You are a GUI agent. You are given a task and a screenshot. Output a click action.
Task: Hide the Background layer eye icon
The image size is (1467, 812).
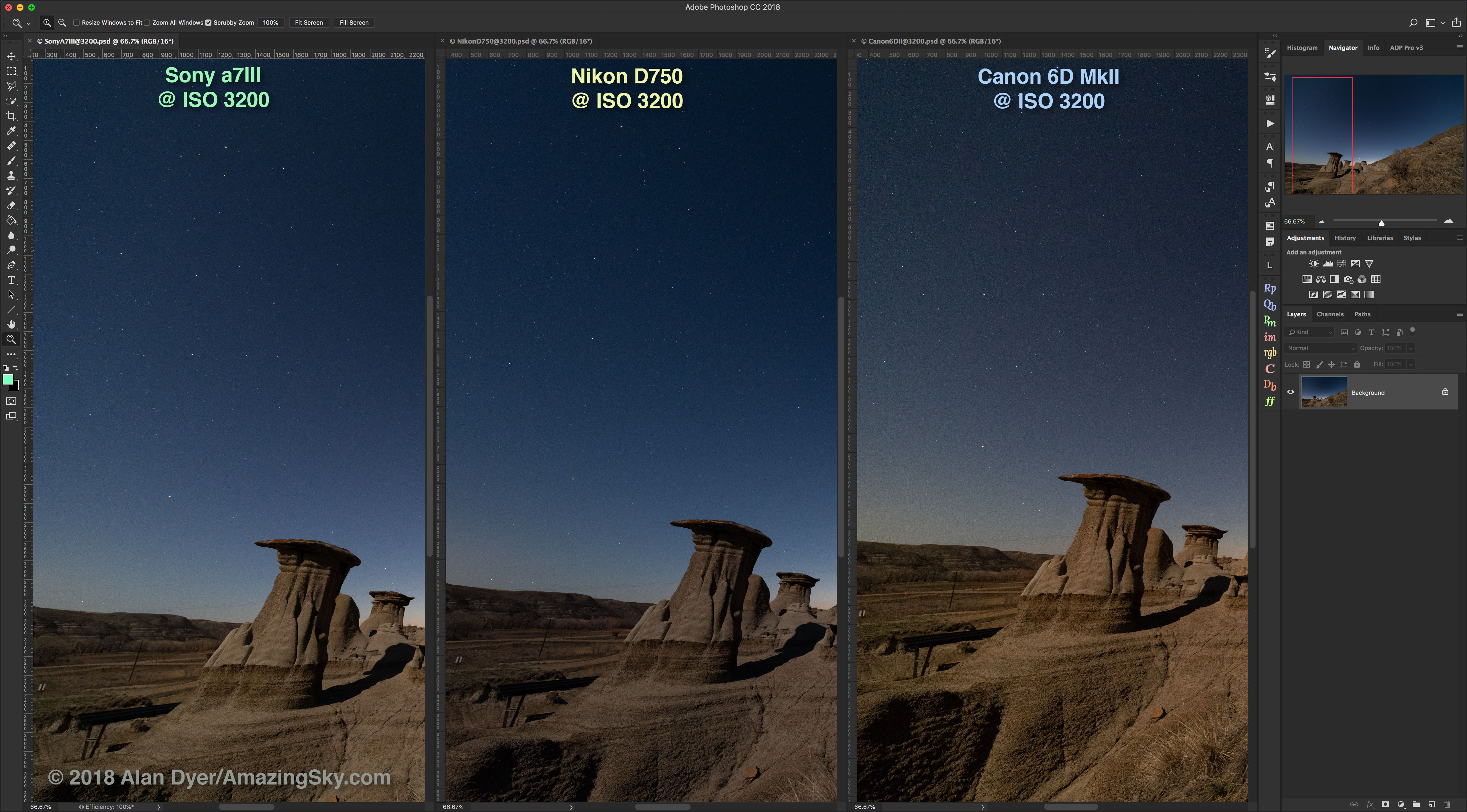[x=1291, y=392]
